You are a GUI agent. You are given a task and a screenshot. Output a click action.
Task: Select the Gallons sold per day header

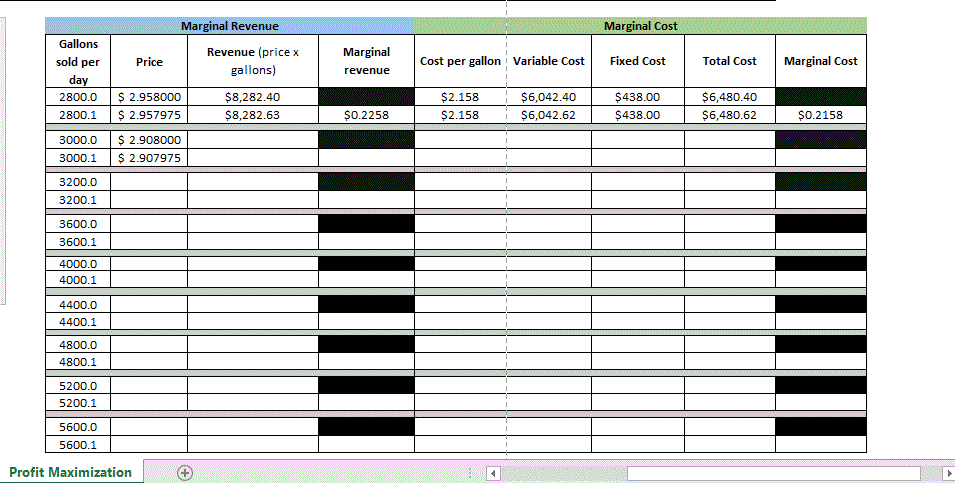coord(78,62)
